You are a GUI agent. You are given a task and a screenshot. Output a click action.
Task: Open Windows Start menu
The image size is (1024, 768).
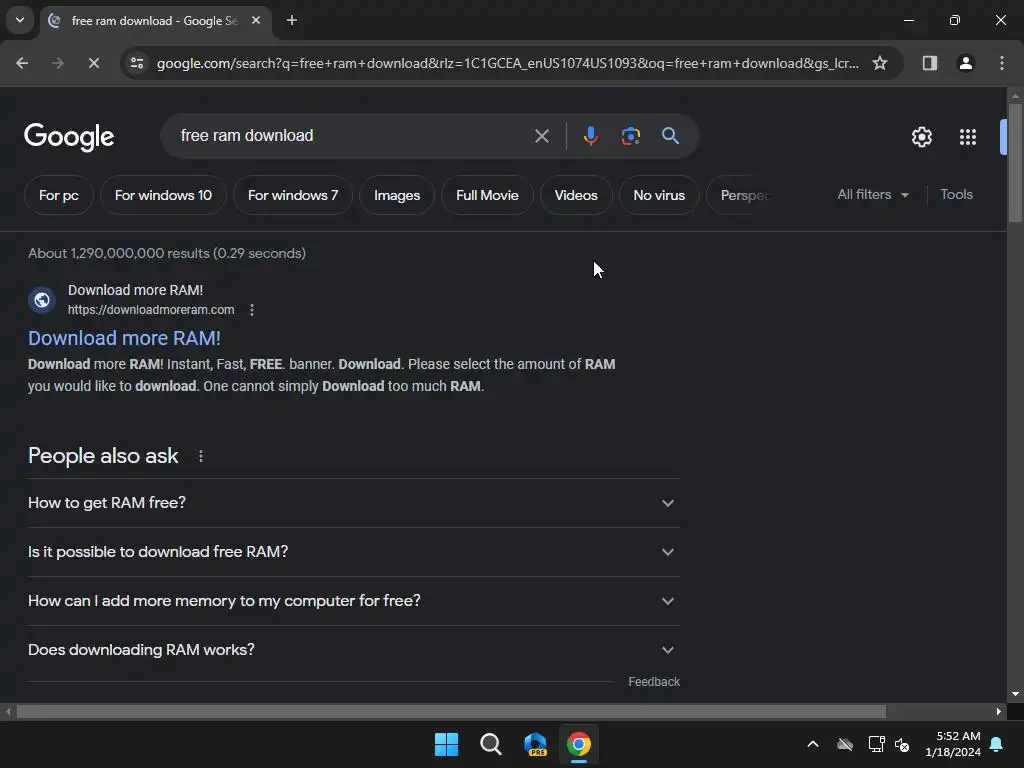(447, 744)
